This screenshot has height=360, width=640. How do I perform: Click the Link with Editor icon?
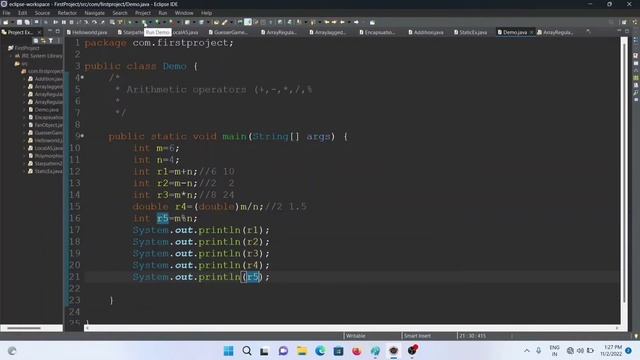(x=43, y=40)
